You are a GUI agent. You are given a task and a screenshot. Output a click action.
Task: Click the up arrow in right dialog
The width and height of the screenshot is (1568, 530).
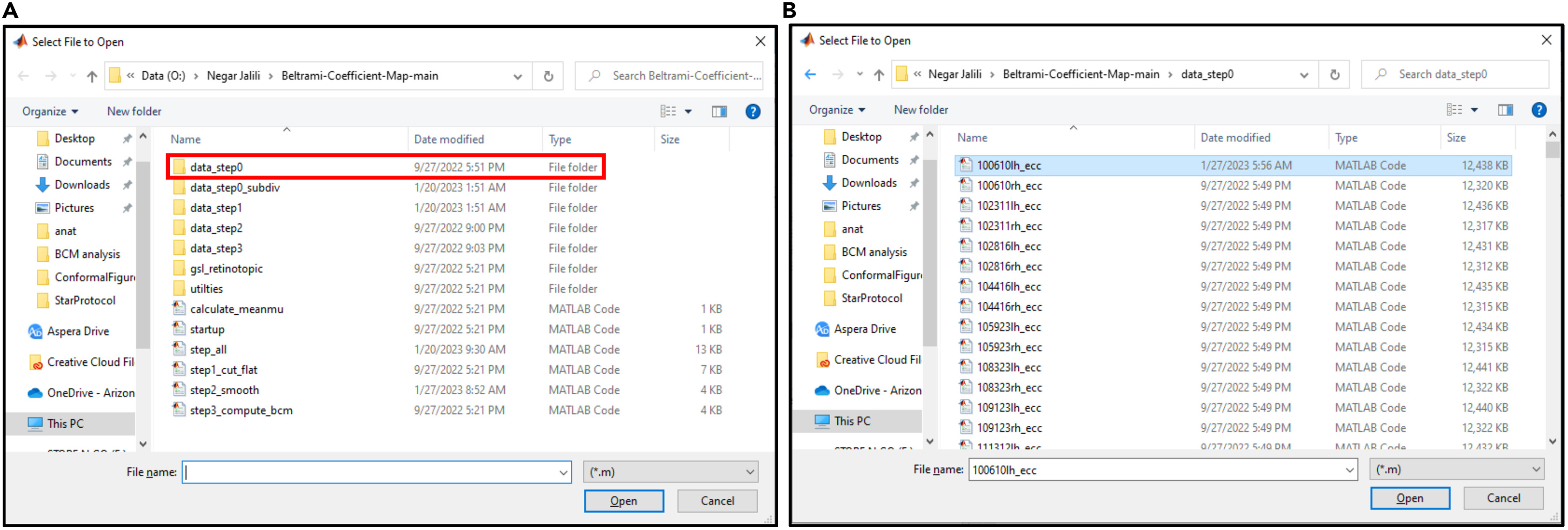878,75
